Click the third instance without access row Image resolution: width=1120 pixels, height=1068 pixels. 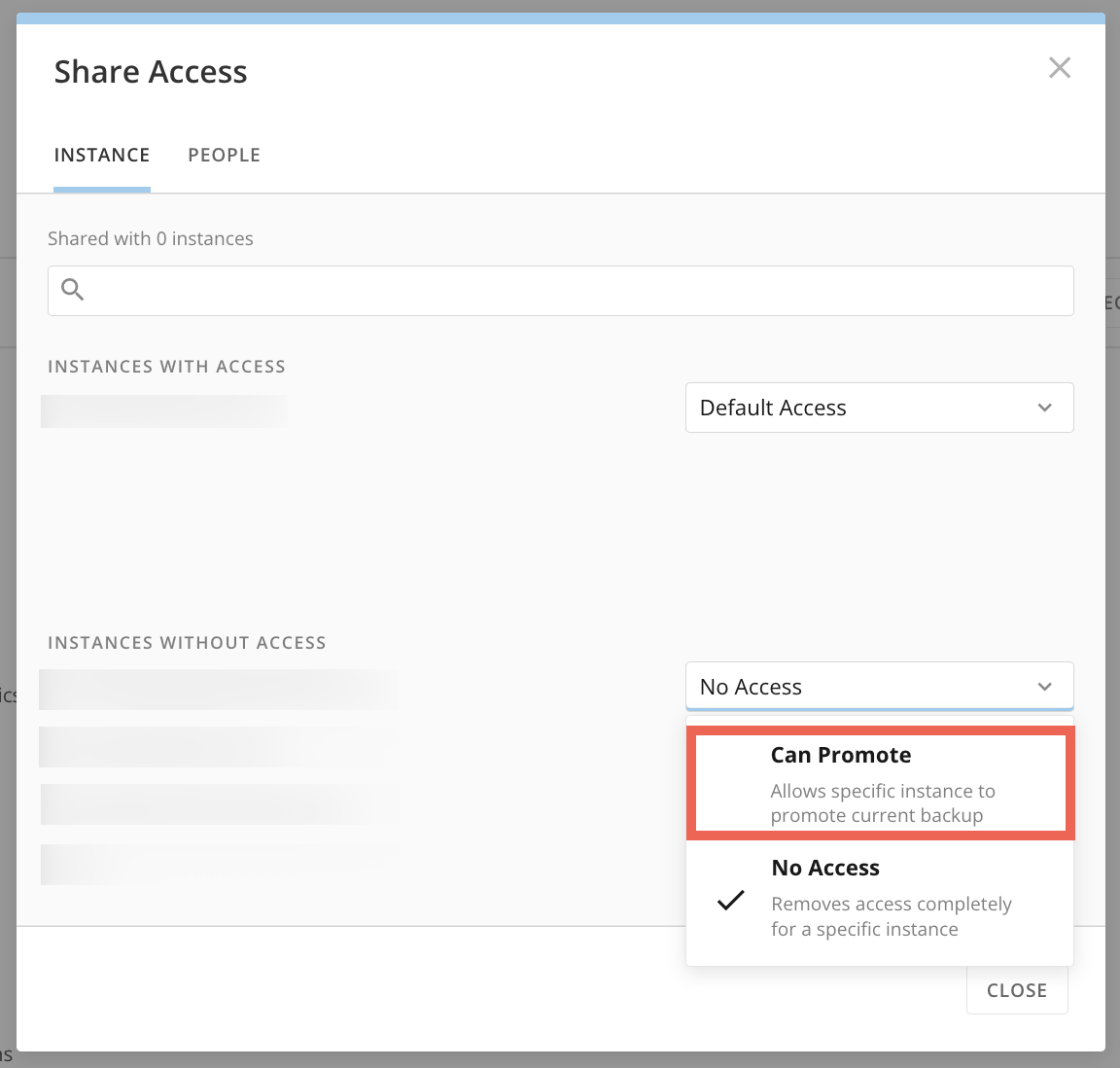(x=219, y=804)
